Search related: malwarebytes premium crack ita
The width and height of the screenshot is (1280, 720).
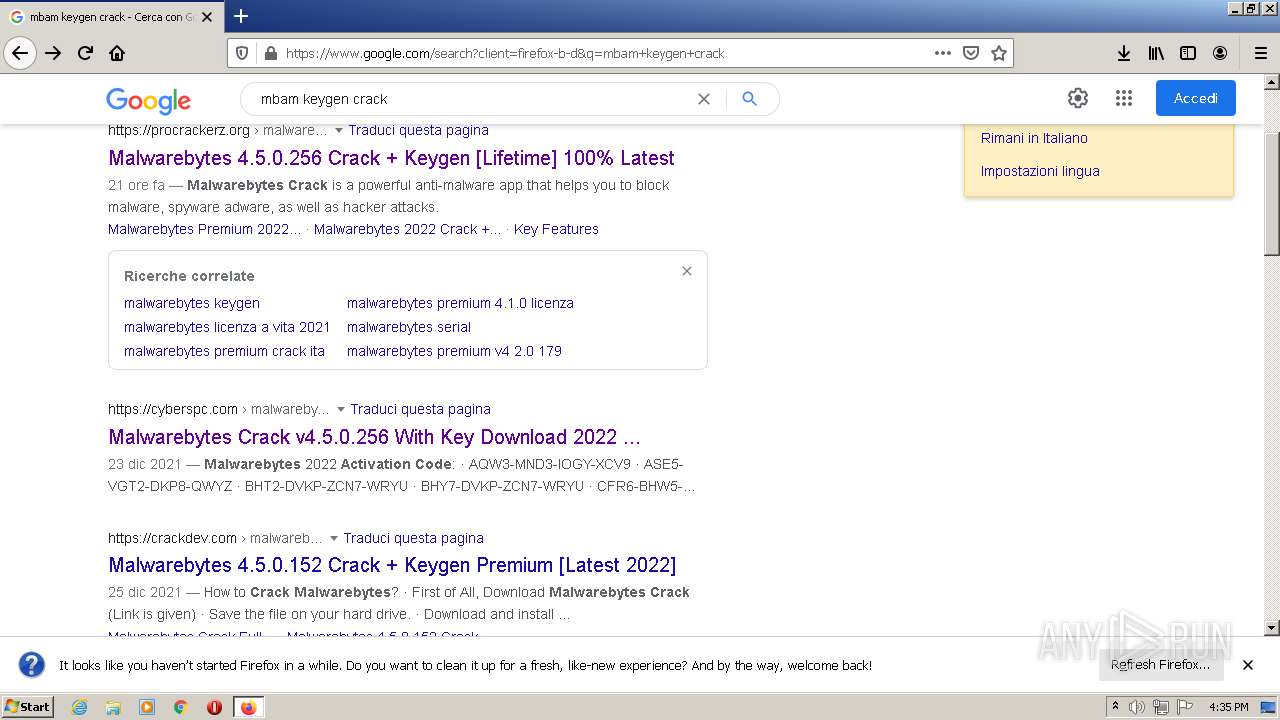[224, 351]
